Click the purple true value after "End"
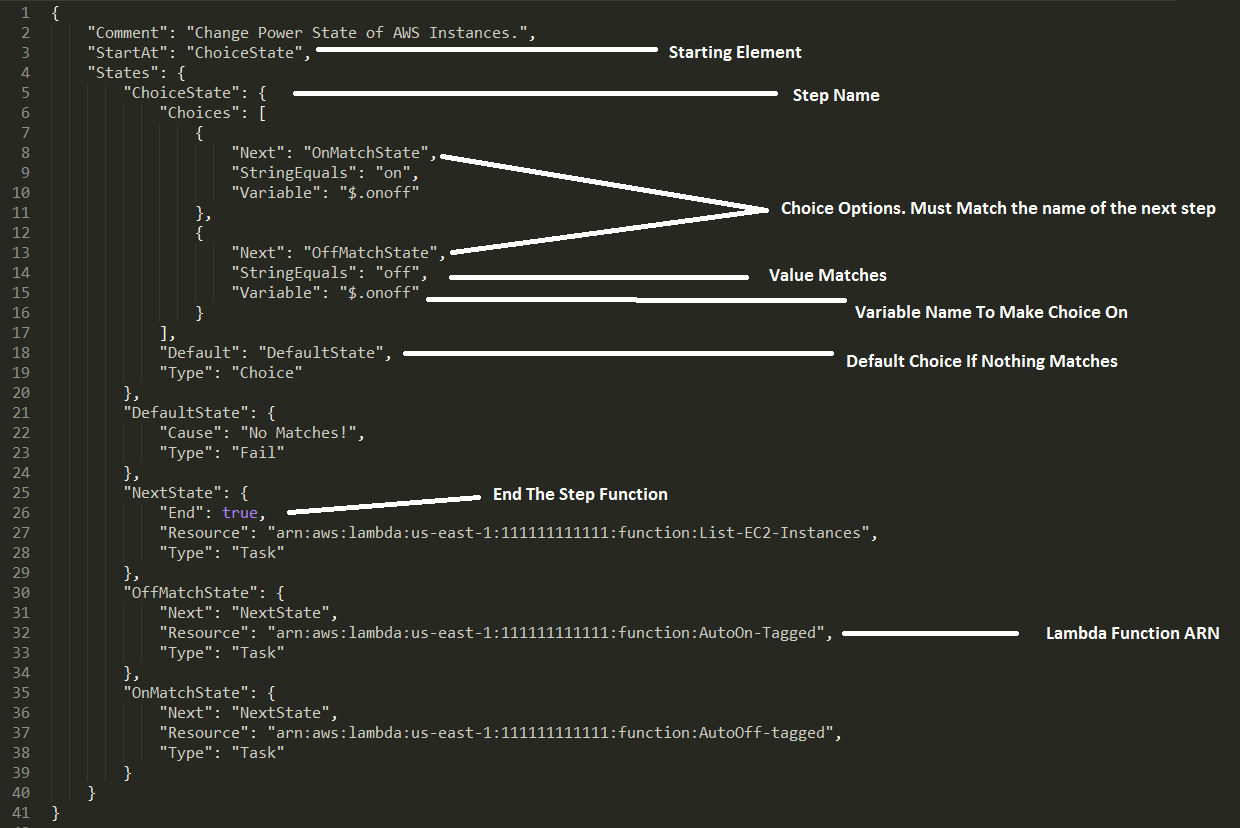This screenshot has height=828, width=1240. tap(240, 512)
